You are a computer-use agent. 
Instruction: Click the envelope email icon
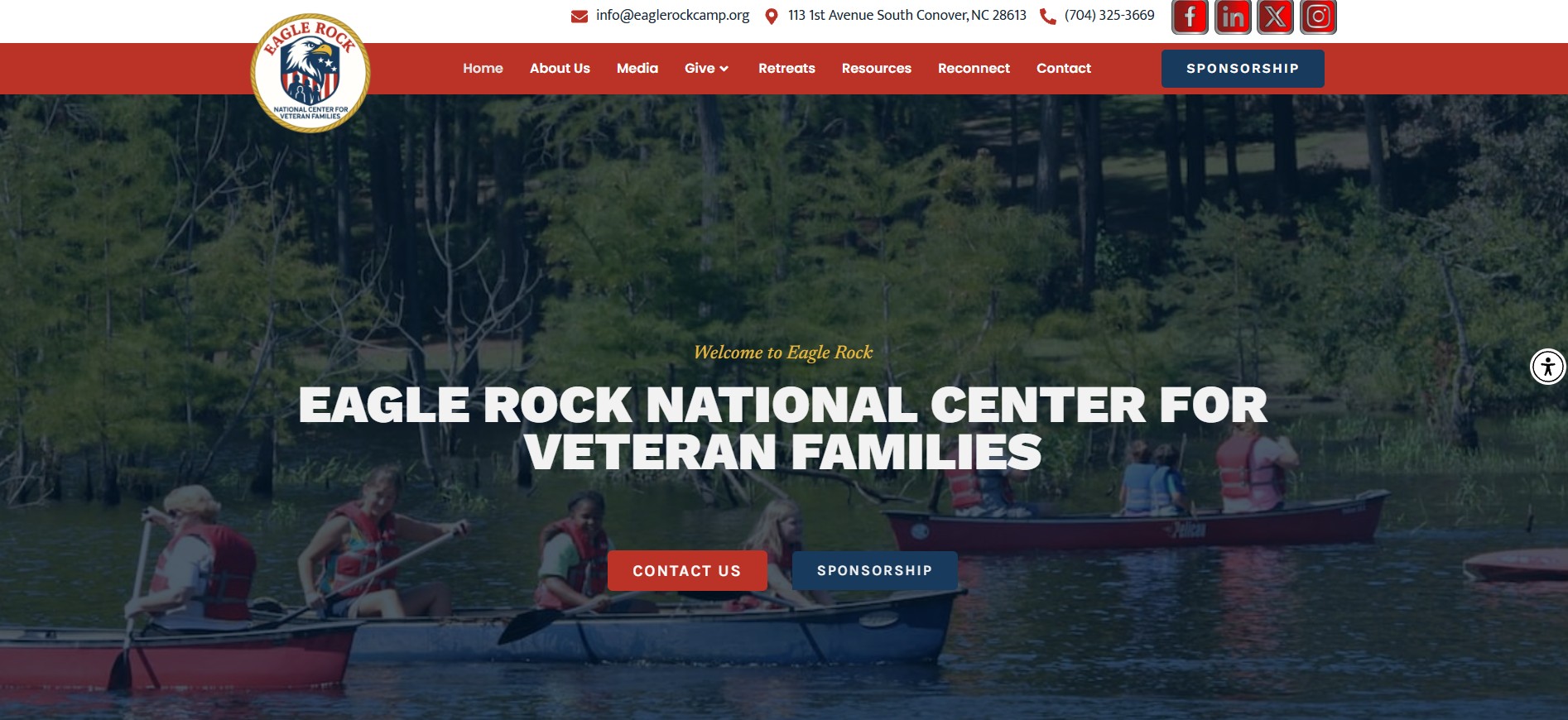point(580,17)
